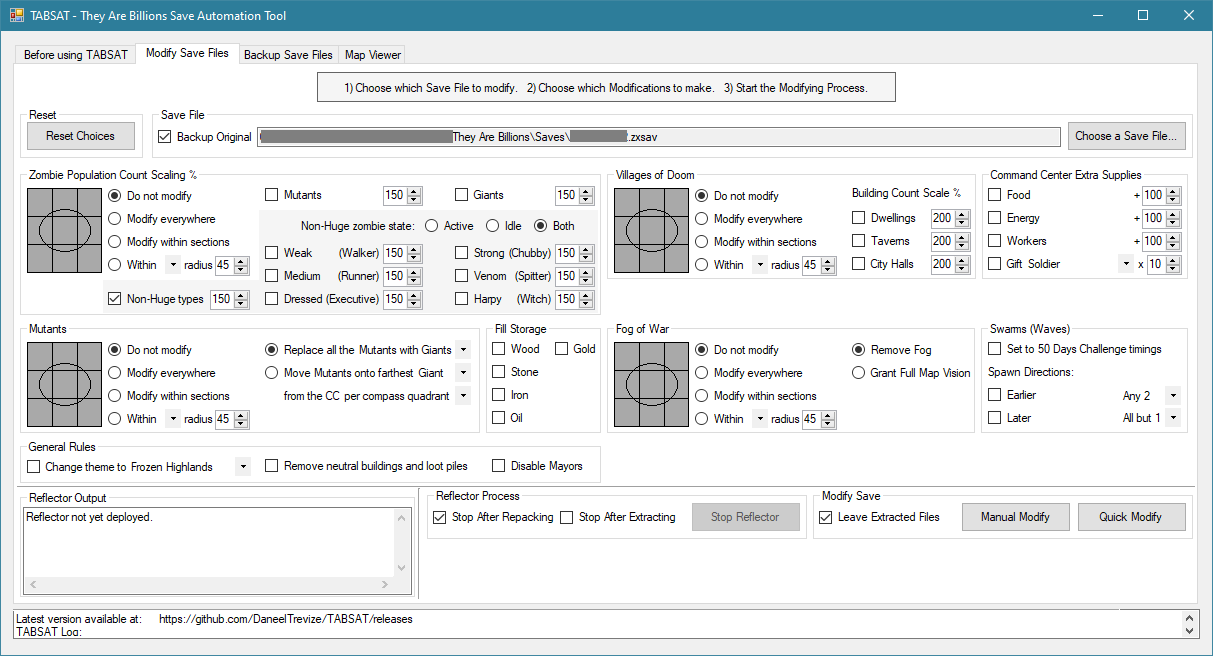
Task: Click the Reflector Output horizontal scrollbar
Action: (x=209, y=585)
